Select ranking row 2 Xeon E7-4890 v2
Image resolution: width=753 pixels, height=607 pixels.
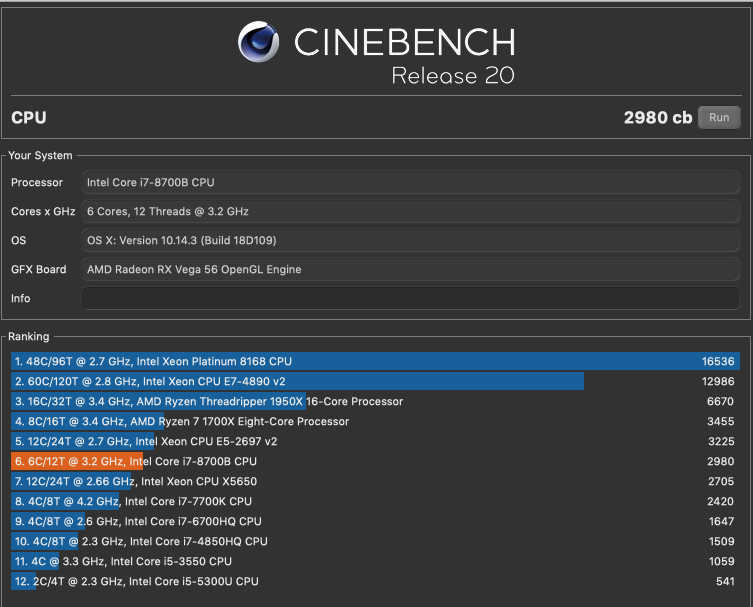tap(376, 381)
